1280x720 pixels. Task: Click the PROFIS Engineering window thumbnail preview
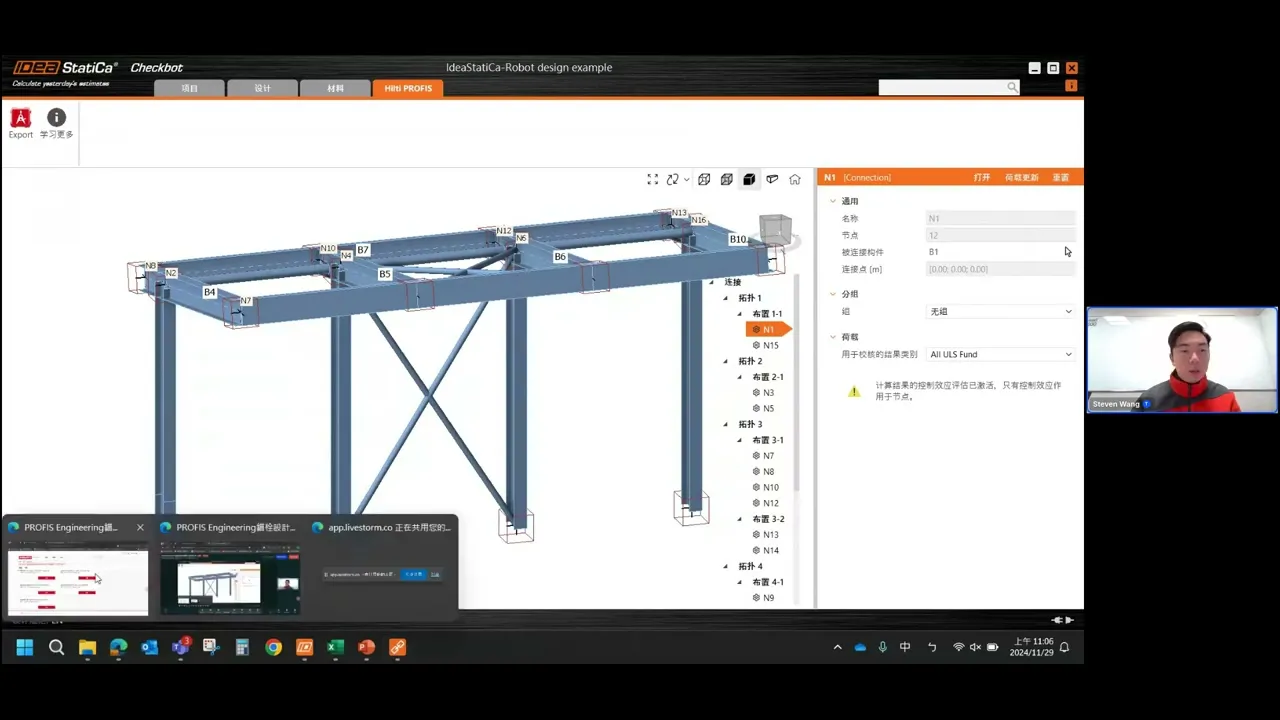coord(78,580)
